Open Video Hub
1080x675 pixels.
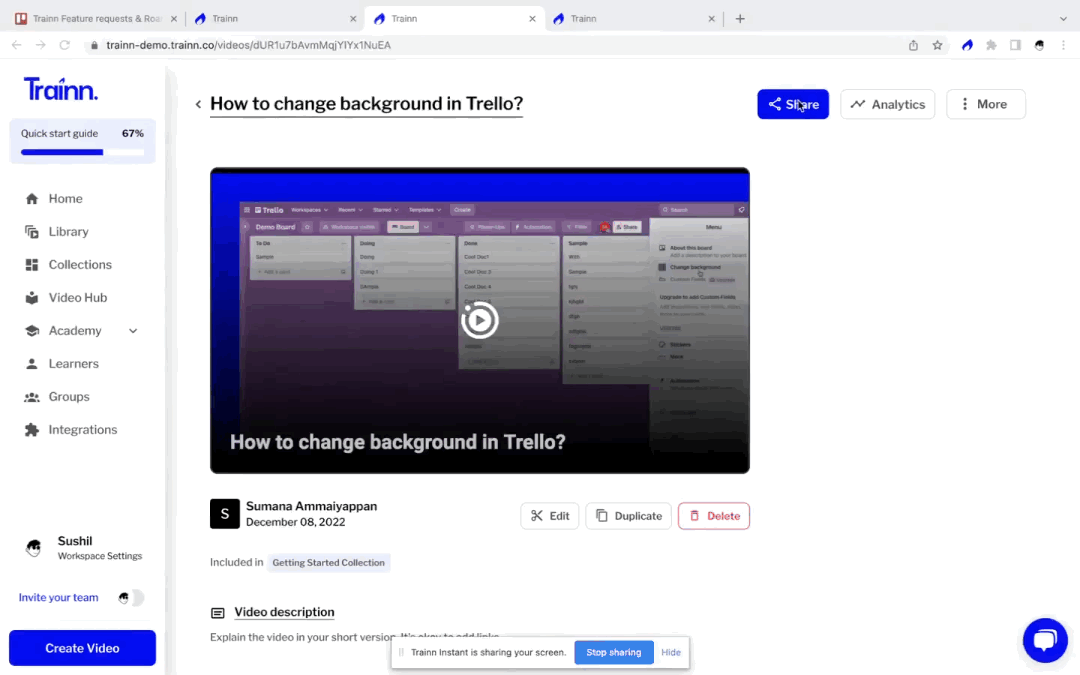[78, 298]
